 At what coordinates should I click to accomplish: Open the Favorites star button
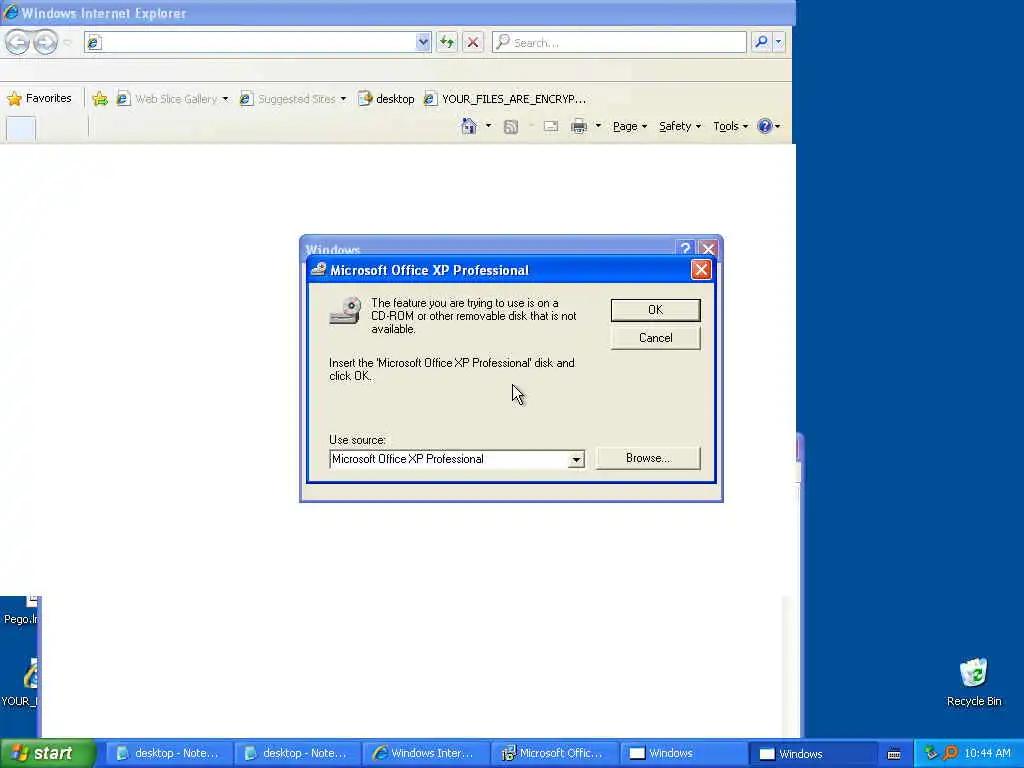[39, 99]
